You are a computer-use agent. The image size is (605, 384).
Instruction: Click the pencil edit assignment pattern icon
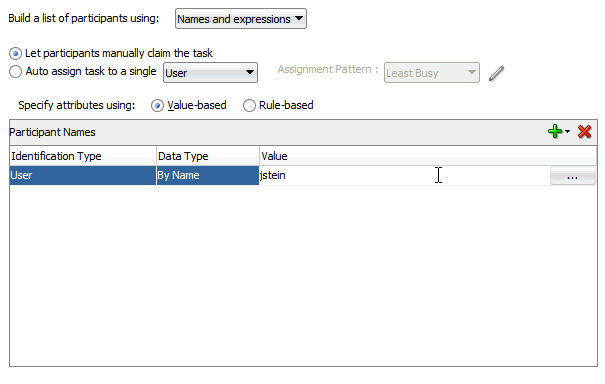pos(497,73)
